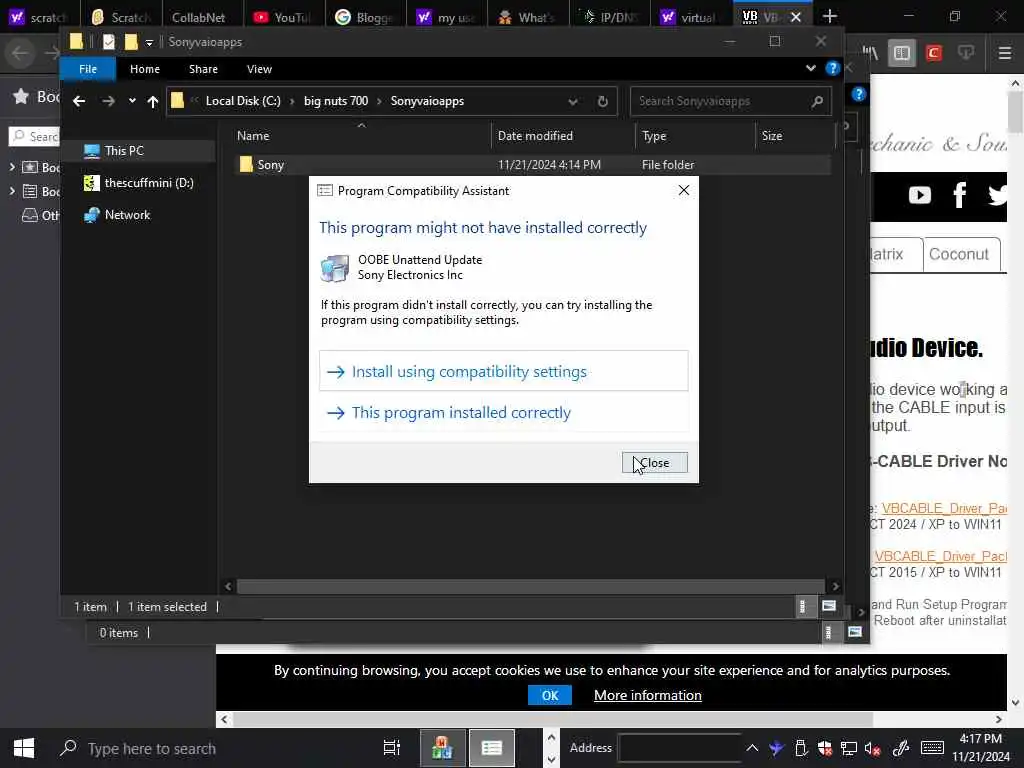
Task: Go back in File Explorer
Action: [x=79, y=101]
